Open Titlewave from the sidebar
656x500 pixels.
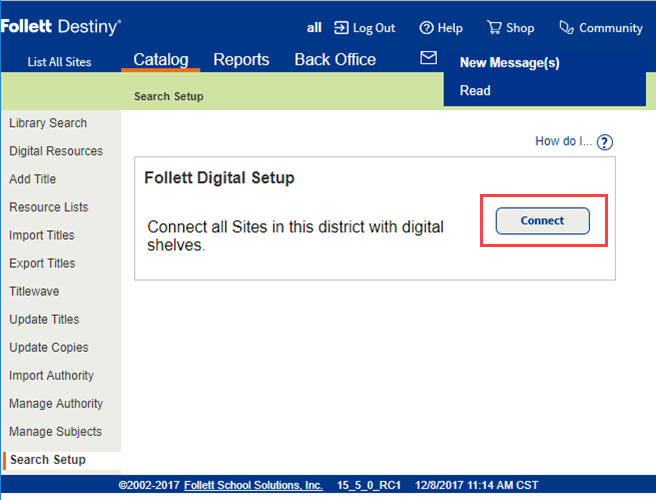pos(34,291)
